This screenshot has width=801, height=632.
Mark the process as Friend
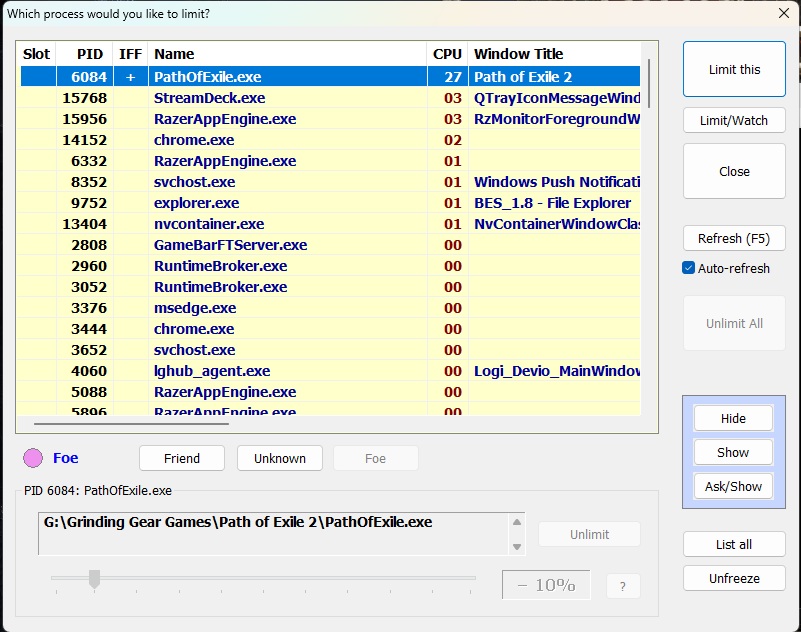[x=182, y=458]
